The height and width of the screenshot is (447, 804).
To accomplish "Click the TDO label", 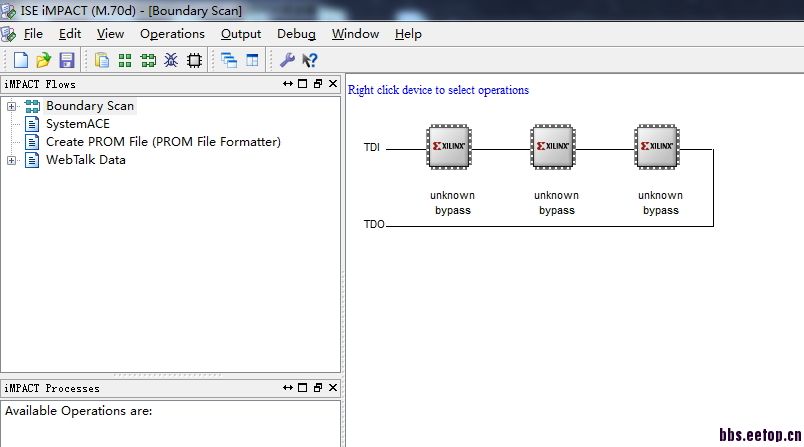I will pos(374,224).
